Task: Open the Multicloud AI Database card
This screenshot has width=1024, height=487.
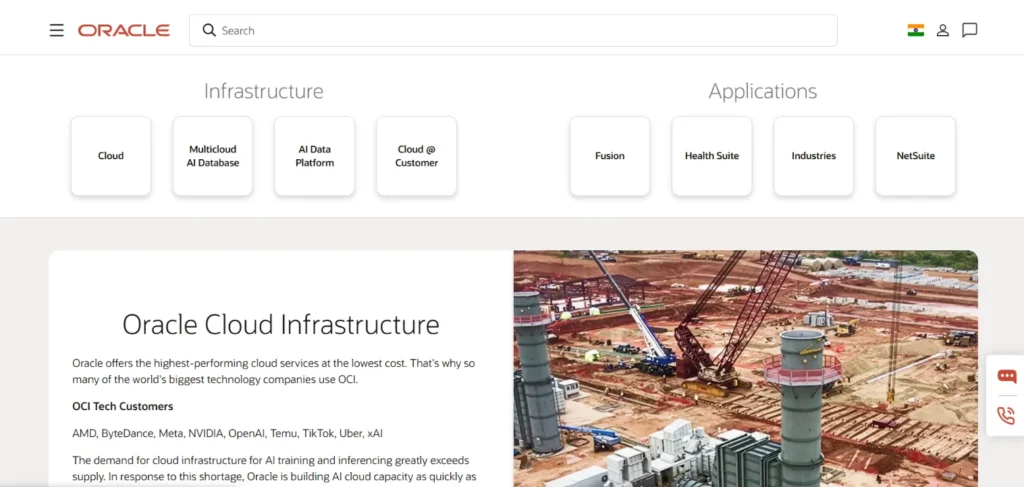Action: pyautogui.click(x=213, y=156)
